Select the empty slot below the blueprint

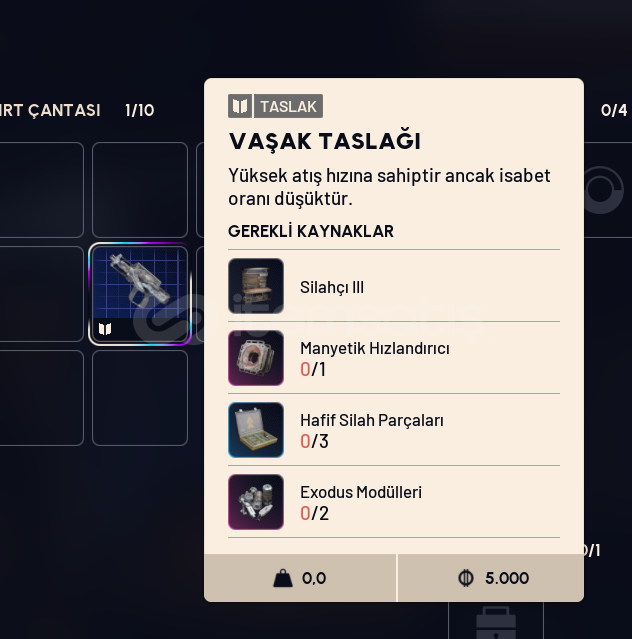tap(140, 398)
